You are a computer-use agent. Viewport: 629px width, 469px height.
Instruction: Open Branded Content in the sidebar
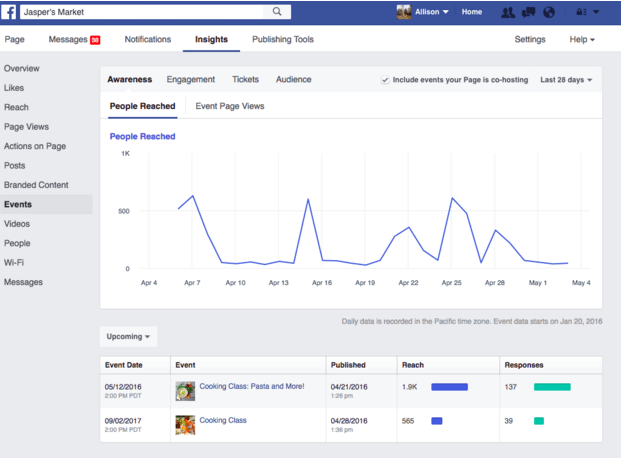pyautogui.click(x=36, y=185)
